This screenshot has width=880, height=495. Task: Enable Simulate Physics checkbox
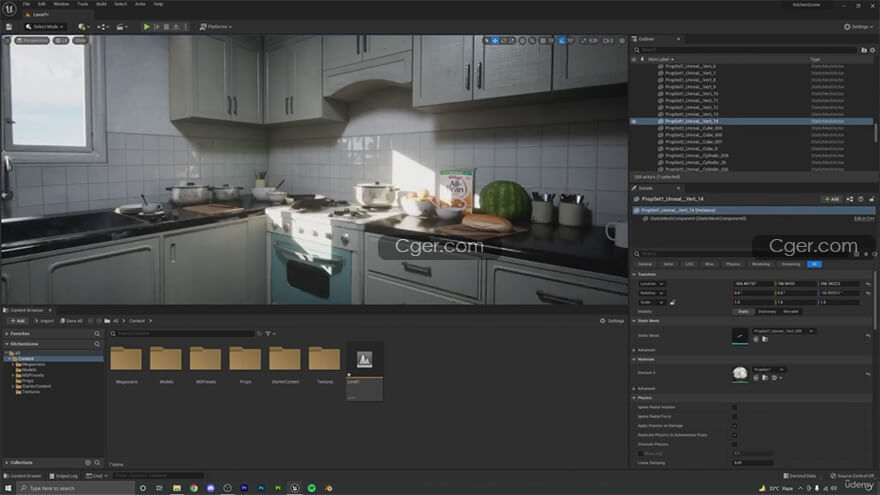pos(735,444)
